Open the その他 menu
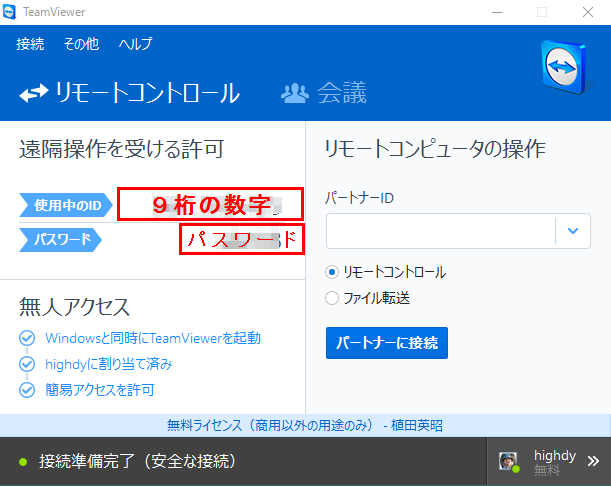This screenshot has height=486, width=611. point(81,44)
